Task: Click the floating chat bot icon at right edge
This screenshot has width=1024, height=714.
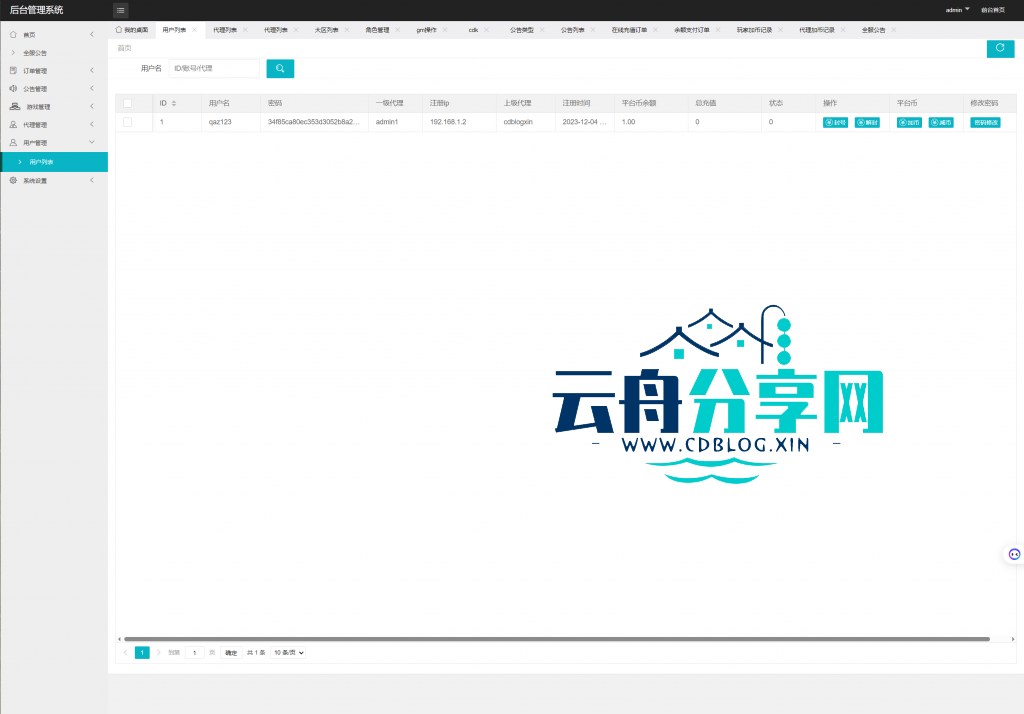Action: (1014, 554)
